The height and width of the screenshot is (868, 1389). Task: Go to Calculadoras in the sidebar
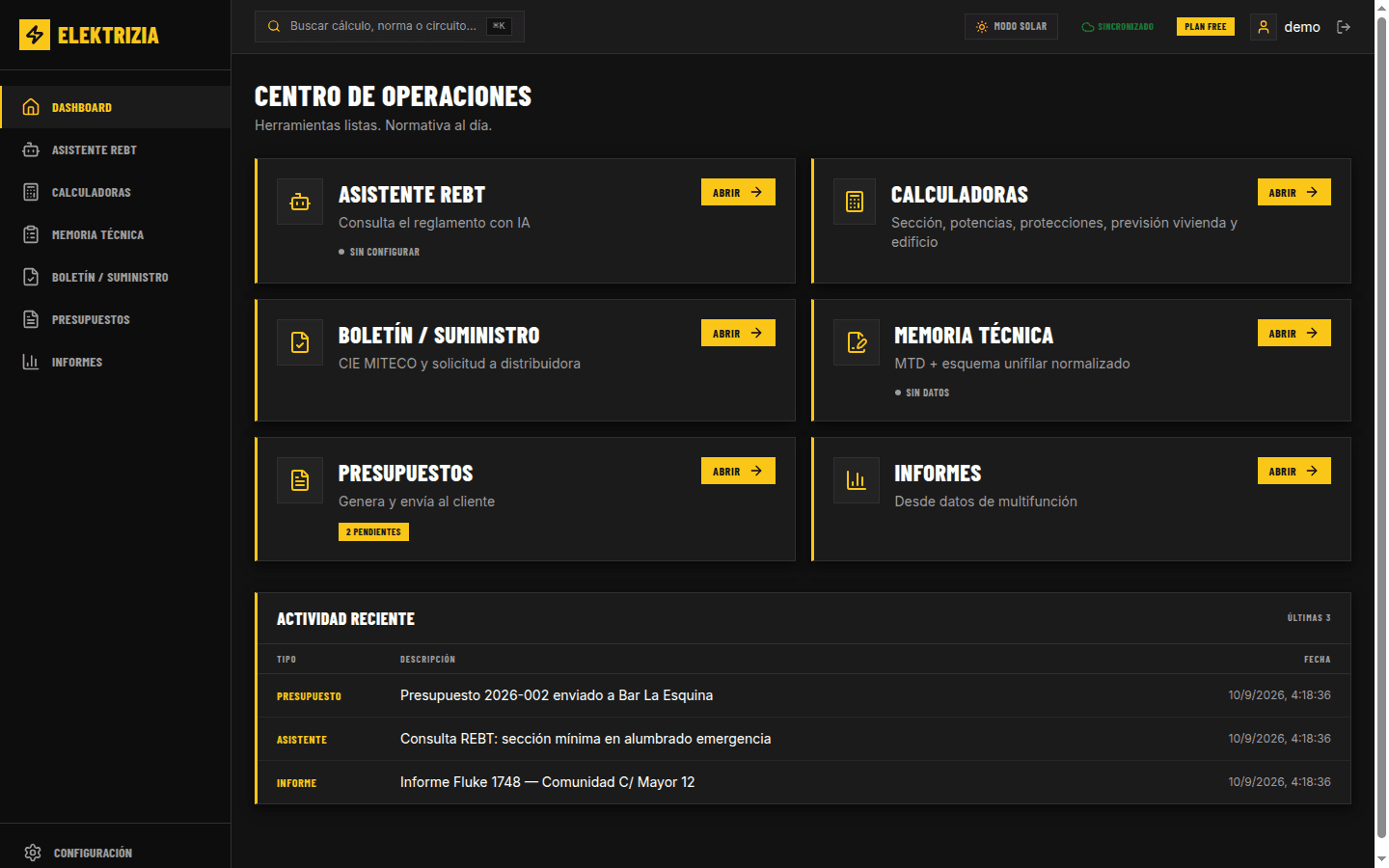116,192
